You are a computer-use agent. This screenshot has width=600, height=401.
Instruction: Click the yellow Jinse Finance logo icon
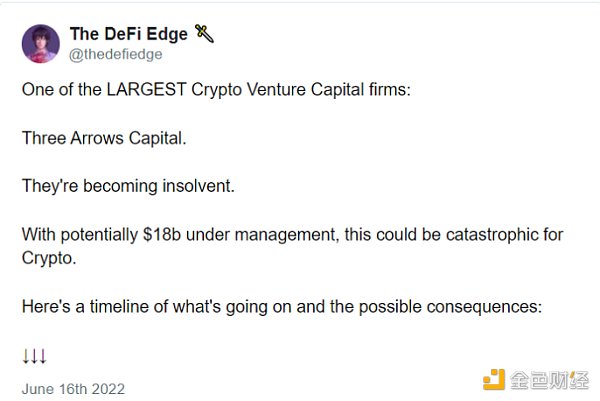pos(494,380)
